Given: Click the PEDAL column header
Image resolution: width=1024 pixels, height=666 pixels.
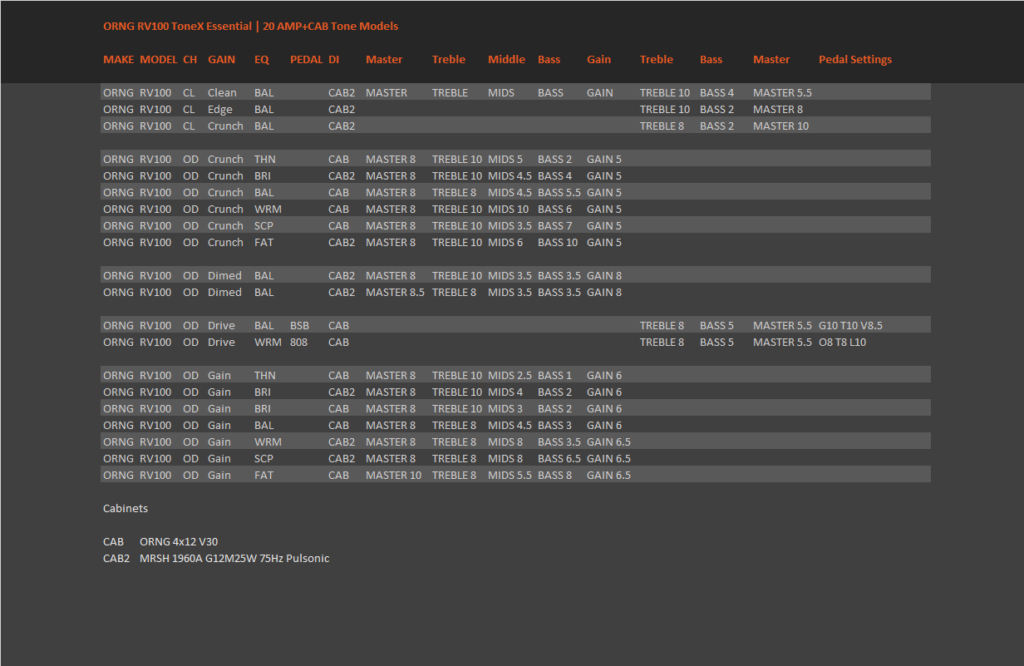Looking at the screenshot, I should [x=306, y=59].
